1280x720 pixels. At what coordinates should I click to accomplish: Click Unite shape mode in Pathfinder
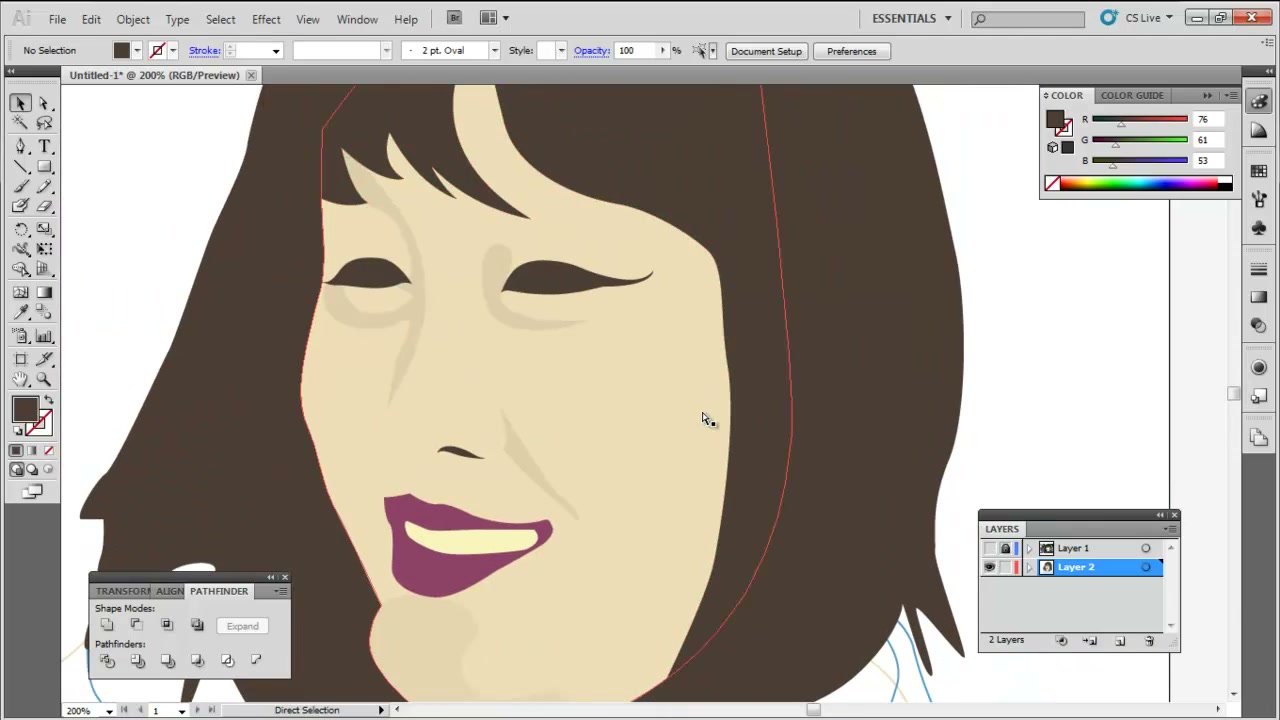(x=107, y=625)
